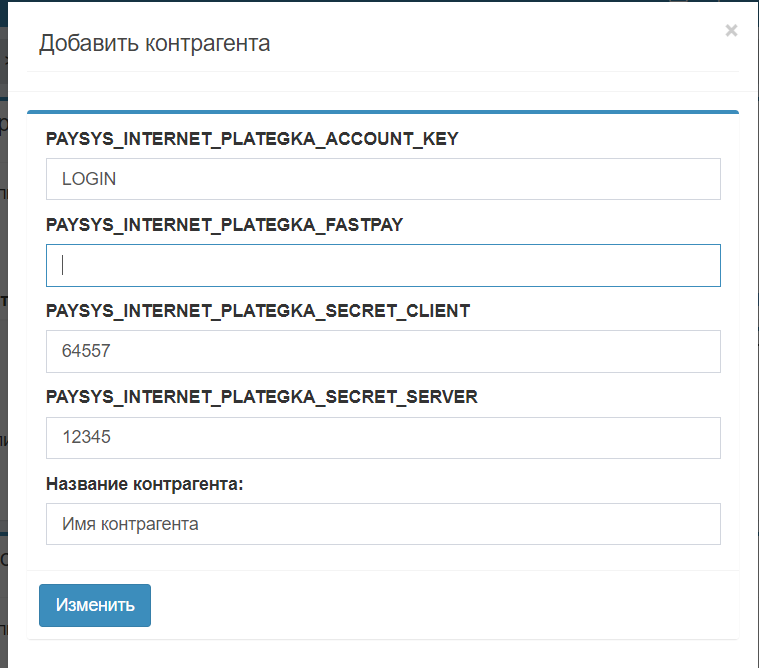Click into the PAYSYS_INTERNET_PLATEGKA_SECRET_SERVER field
This screenshot has width=759, height=668.
click(383, 438)
